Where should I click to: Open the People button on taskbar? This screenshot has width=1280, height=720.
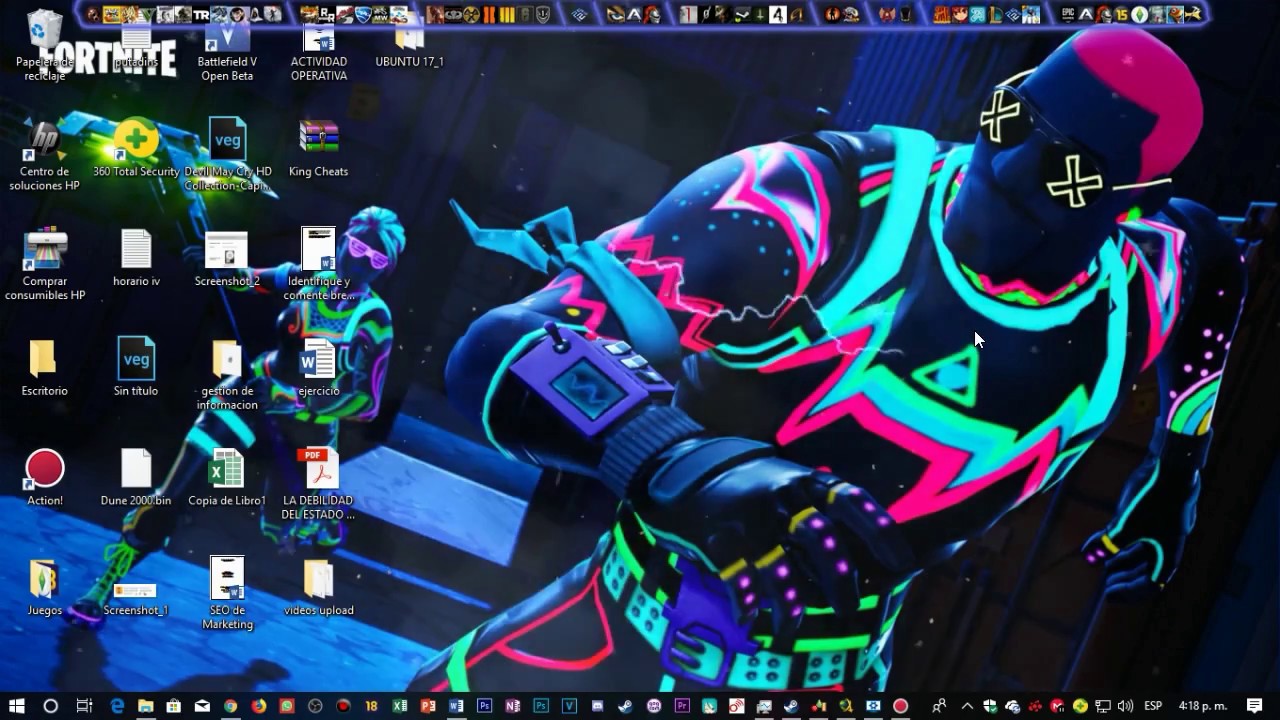point(939,706)
